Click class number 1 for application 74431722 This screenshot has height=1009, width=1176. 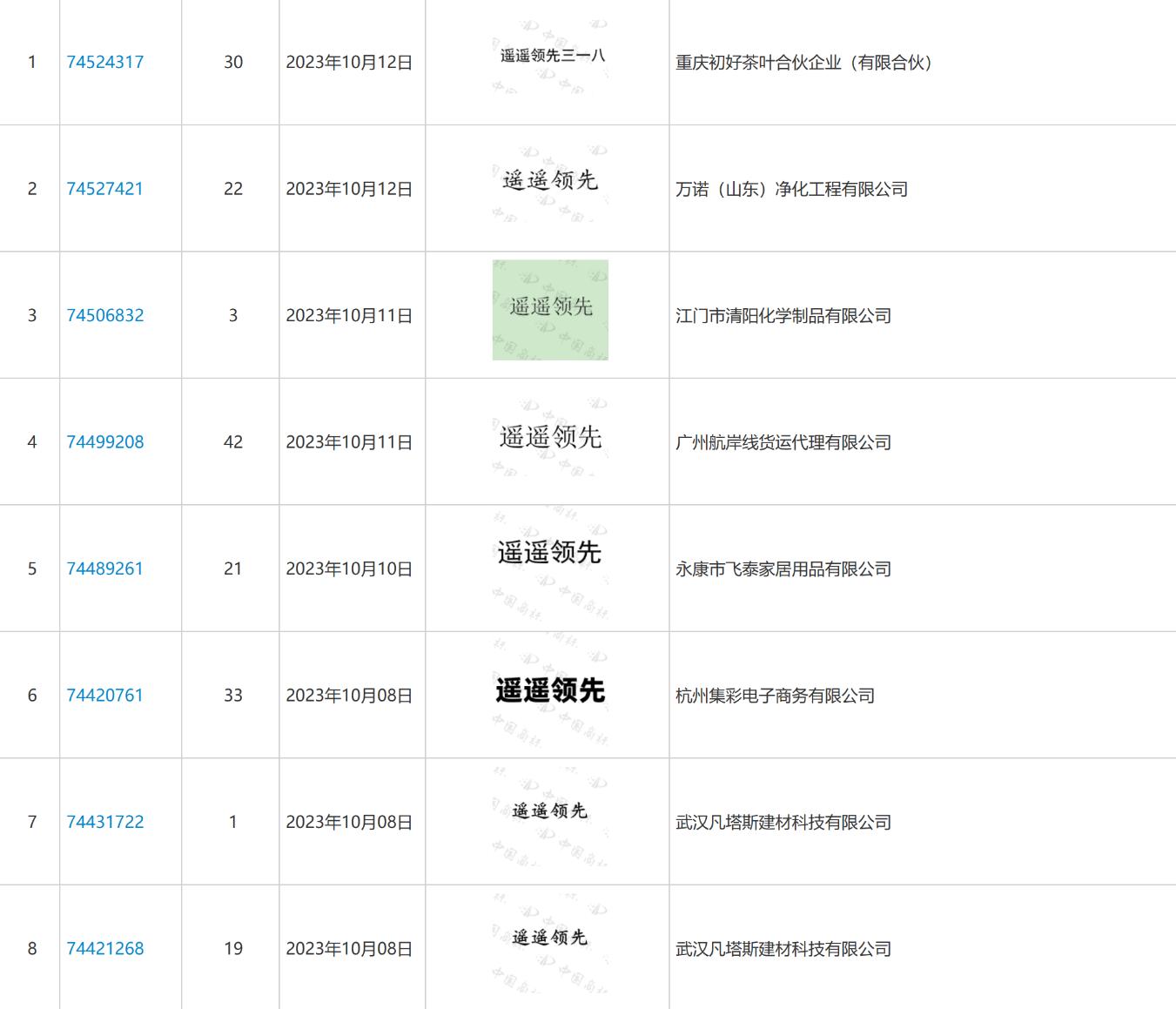click(x=233, y=822)
